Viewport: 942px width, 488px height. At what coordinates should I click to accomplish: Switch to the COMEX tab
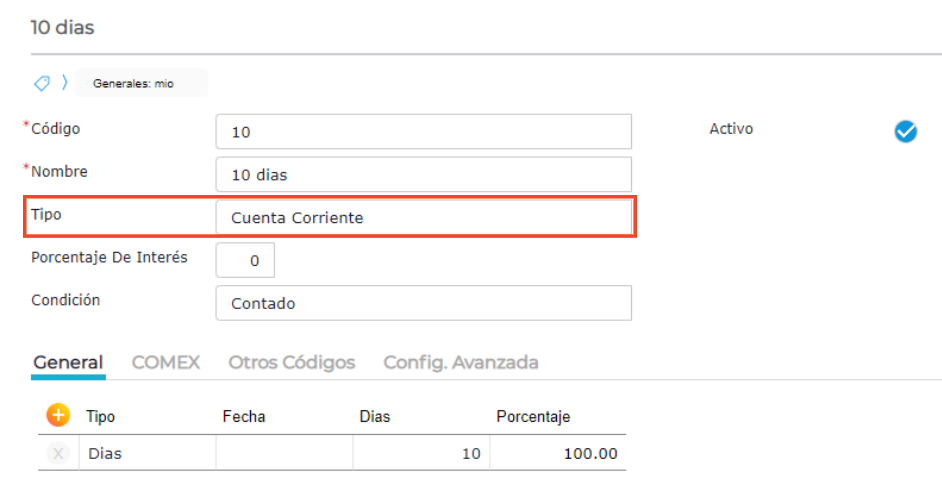166,362
